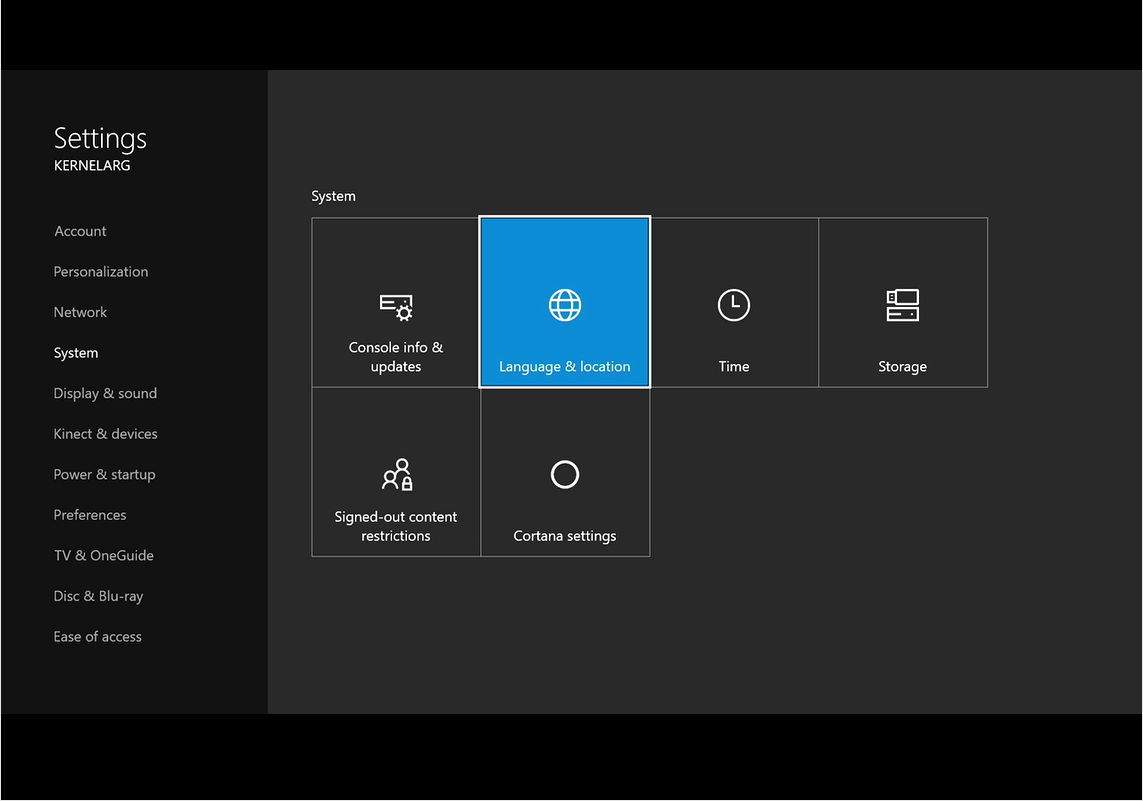Image resolution: width=1143 pixels, height=801 pixels.
Task: Open Display & sound settings
Action: click(105, 393)
